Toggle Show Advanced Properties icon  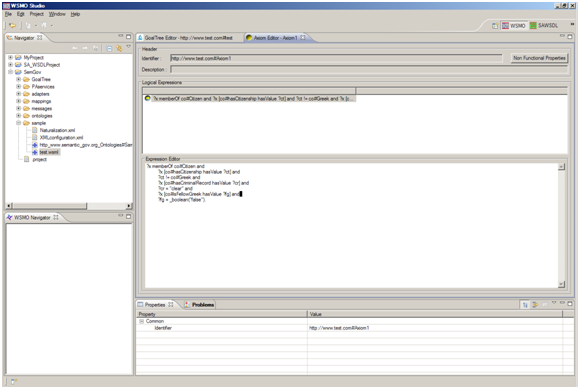(x=535, y=305)
